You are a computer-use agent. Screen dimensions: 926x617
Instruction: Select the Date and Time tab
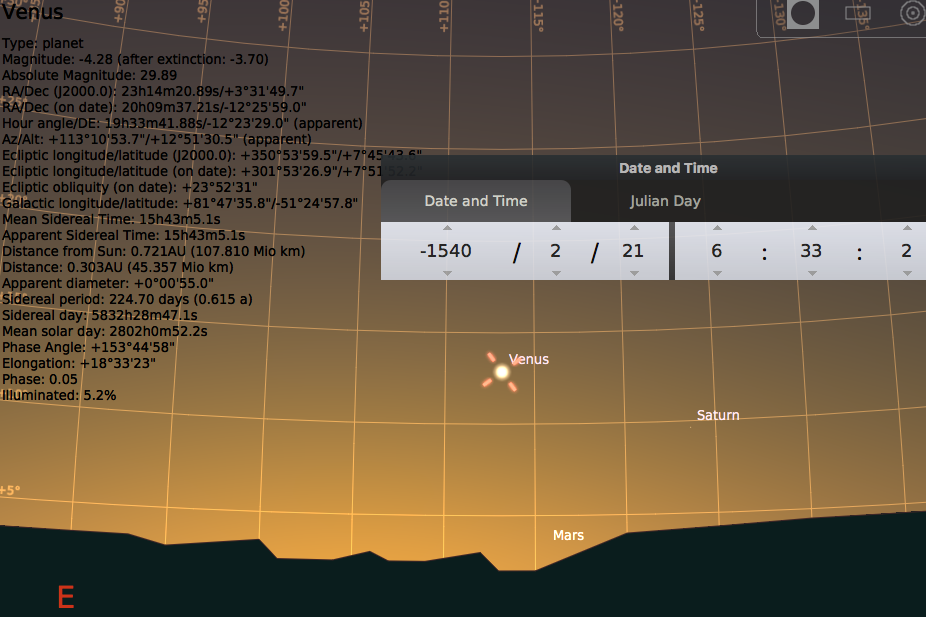pos(476,201)
